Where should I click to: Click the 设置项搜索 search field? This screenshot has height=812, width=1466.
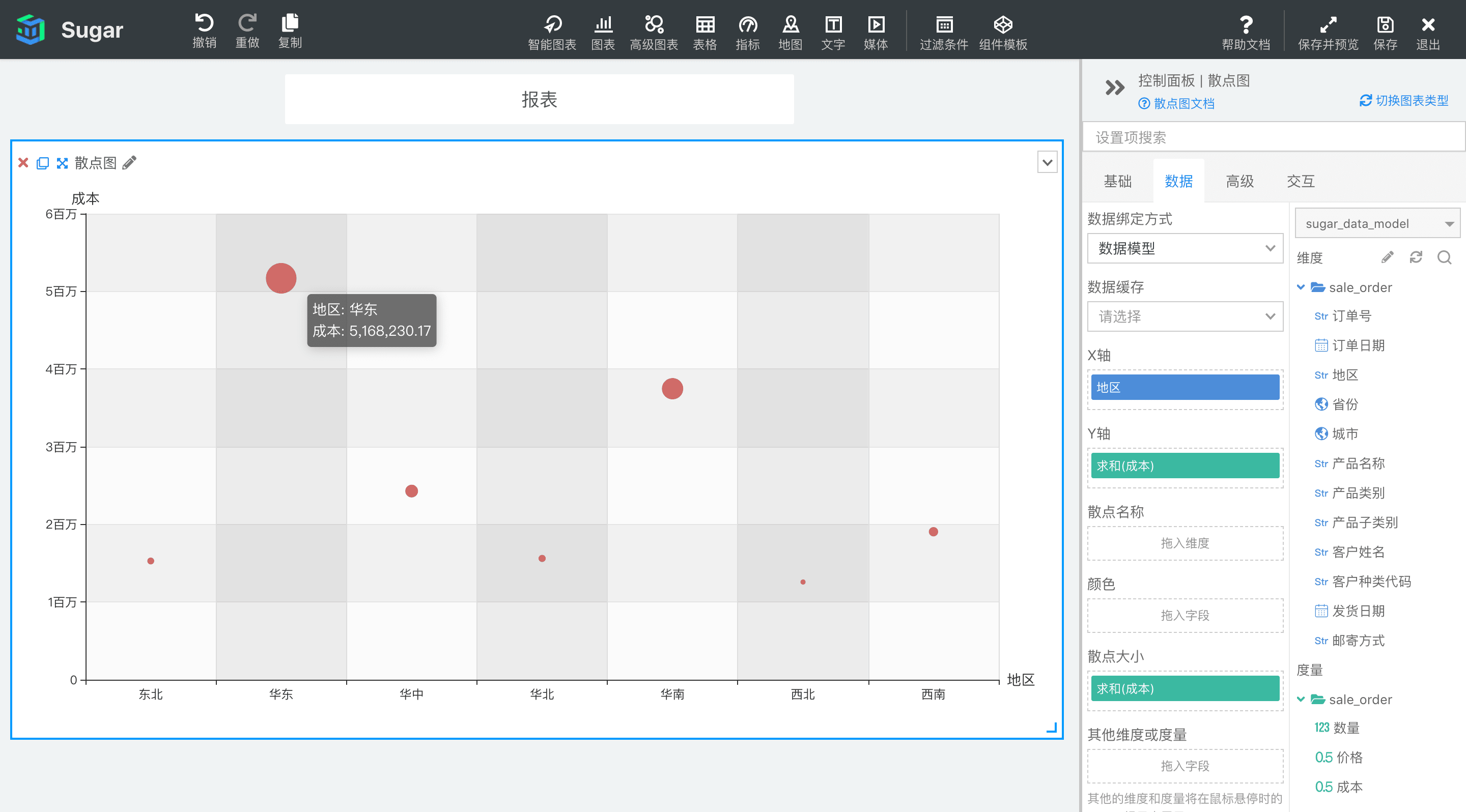[x=1274, y=137]
